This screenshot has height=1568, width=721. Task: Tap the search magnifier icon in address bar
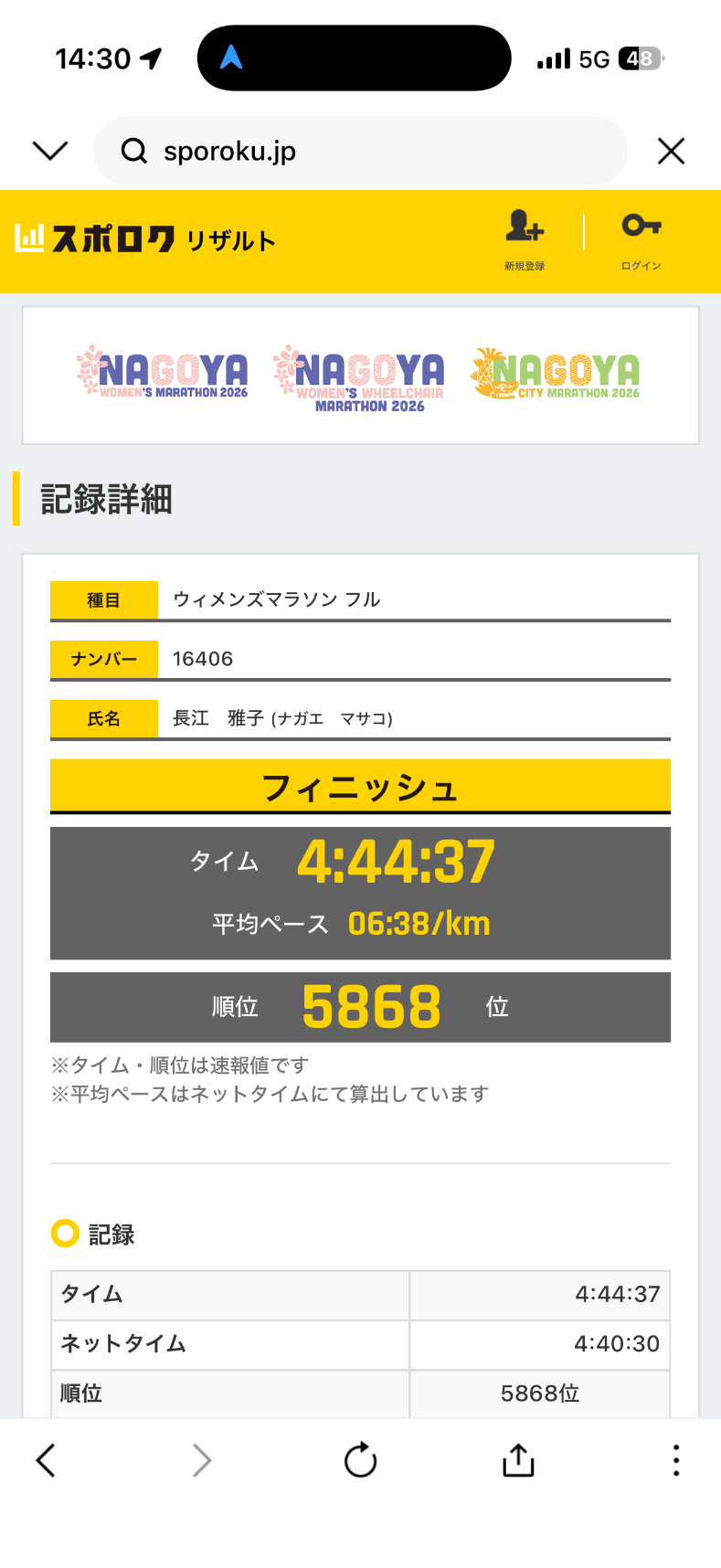pos(134,151)
